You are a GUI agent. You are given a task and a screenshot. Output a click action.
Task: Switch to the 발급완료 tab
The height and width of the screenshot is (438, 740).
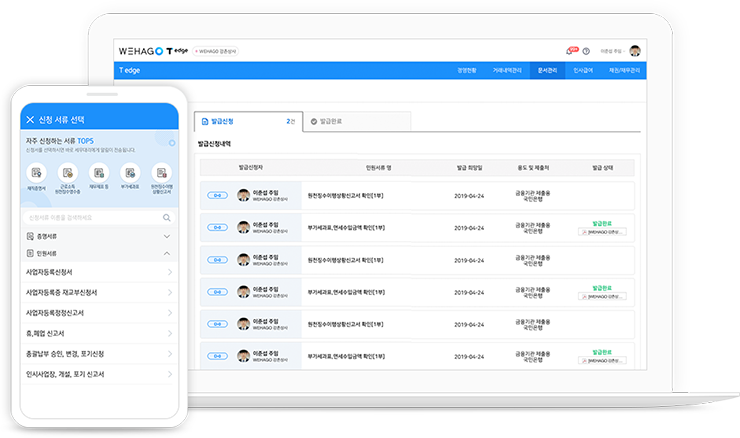coord(357,121)
